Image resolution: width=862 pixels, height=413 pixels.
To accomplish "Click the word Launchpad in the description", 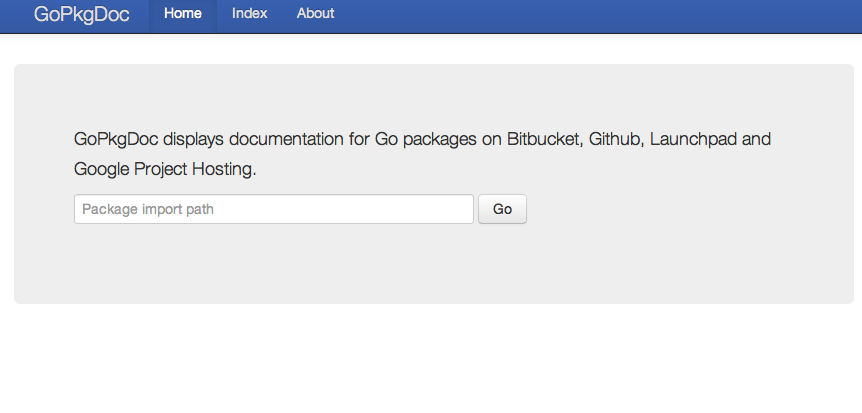I will coord(693,139).
